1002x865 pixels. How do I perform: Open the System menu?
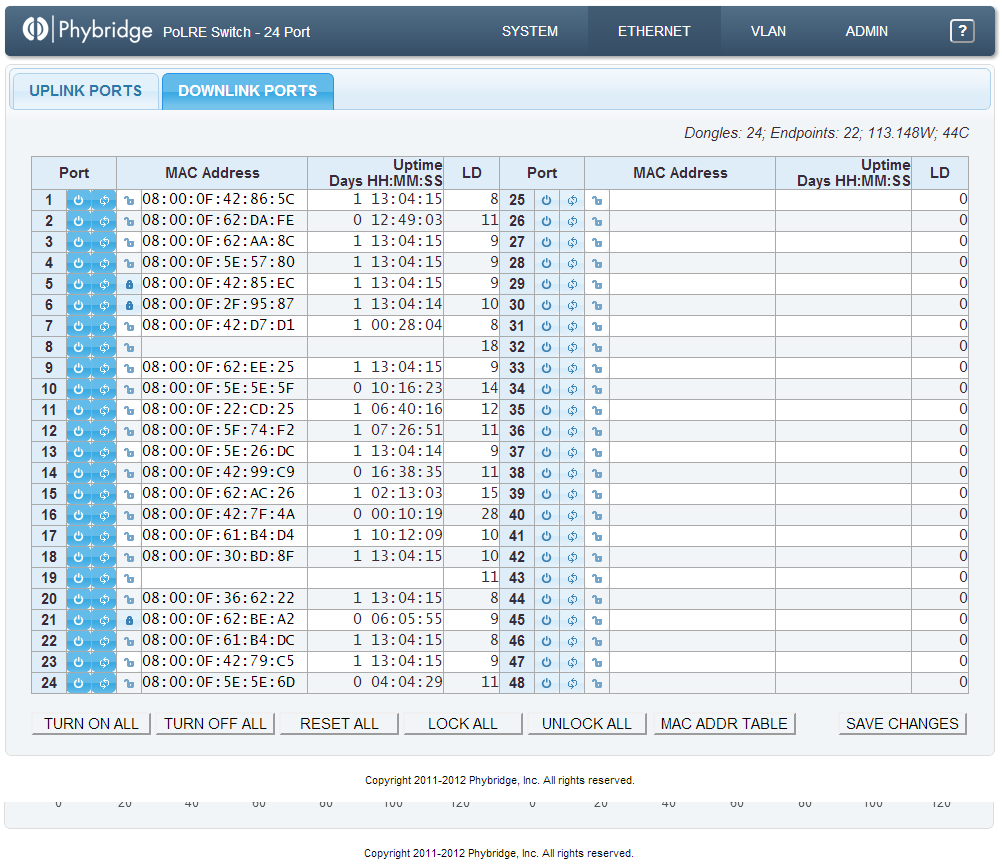click(530, 31)
